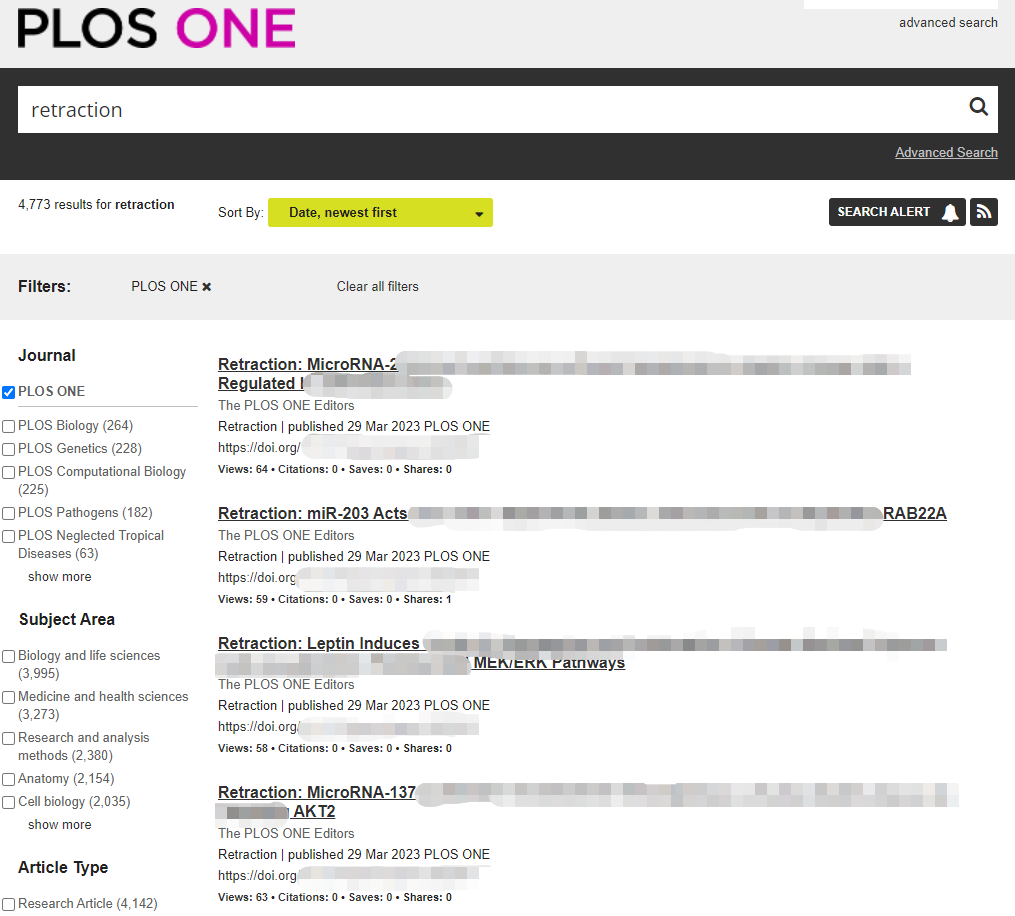Click the Search Alert button
The height and width of the screenshot is (916, 1015).
tap(897, 212)
